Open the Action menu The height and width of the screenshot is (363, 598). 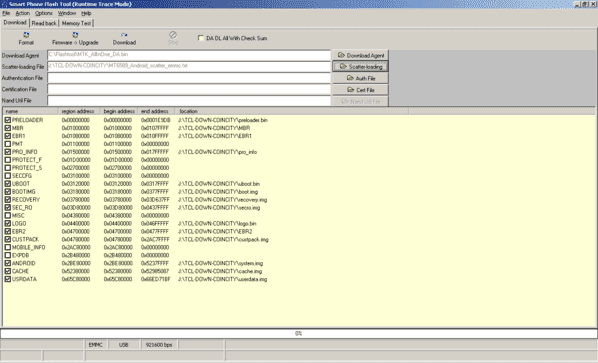click(23, 13)
